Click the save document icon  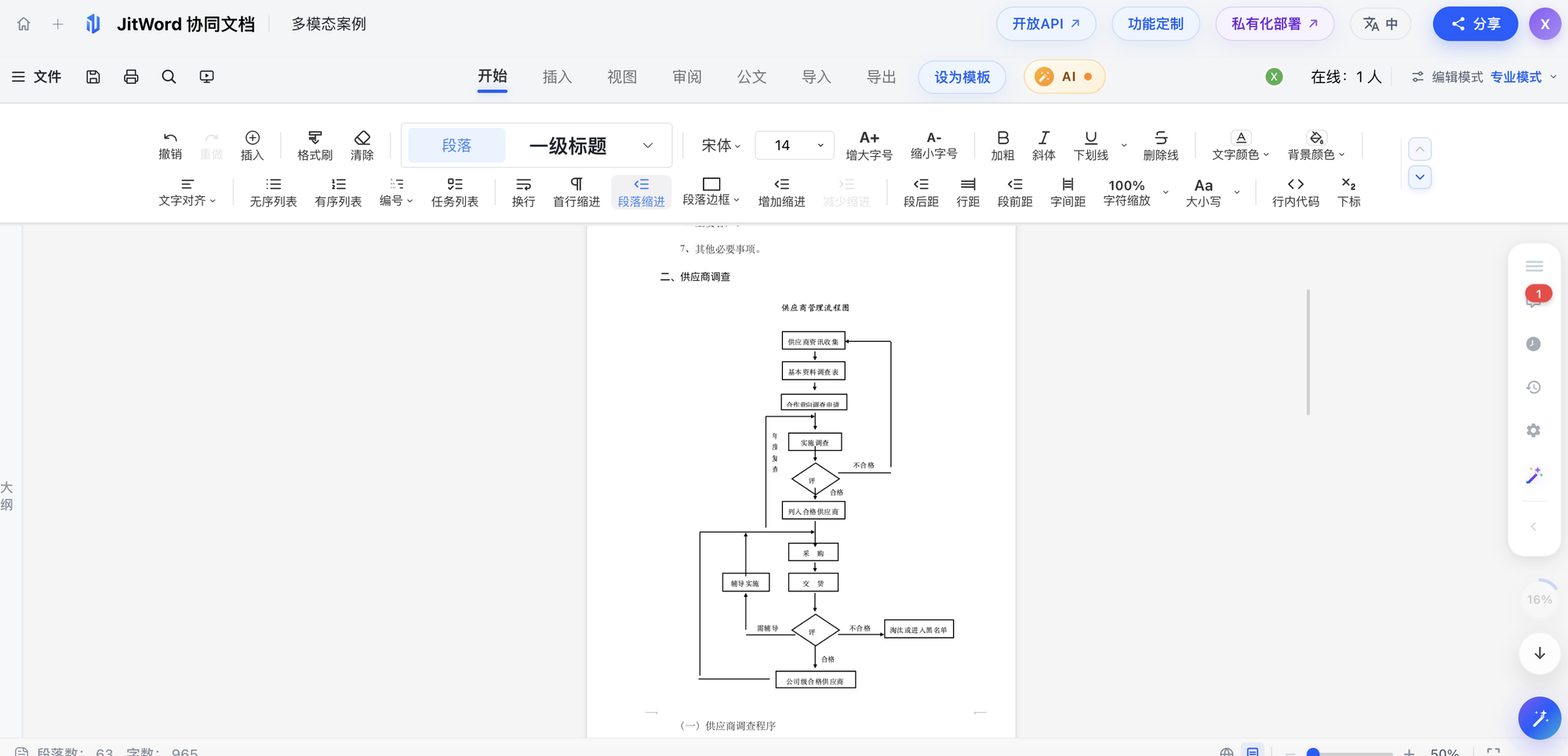point(93,77)
